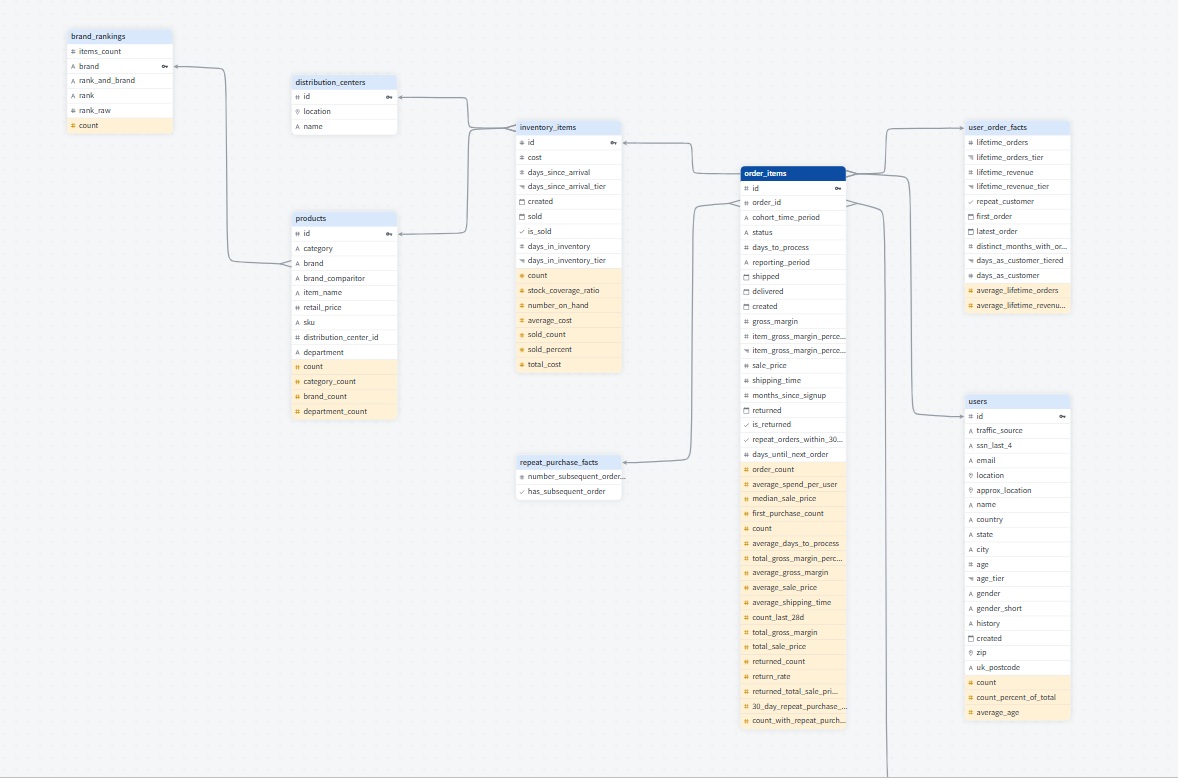Click the primary key icon in distribution_centers
The width and height of the screenshot is (1178, 778).
pos(388,97)
